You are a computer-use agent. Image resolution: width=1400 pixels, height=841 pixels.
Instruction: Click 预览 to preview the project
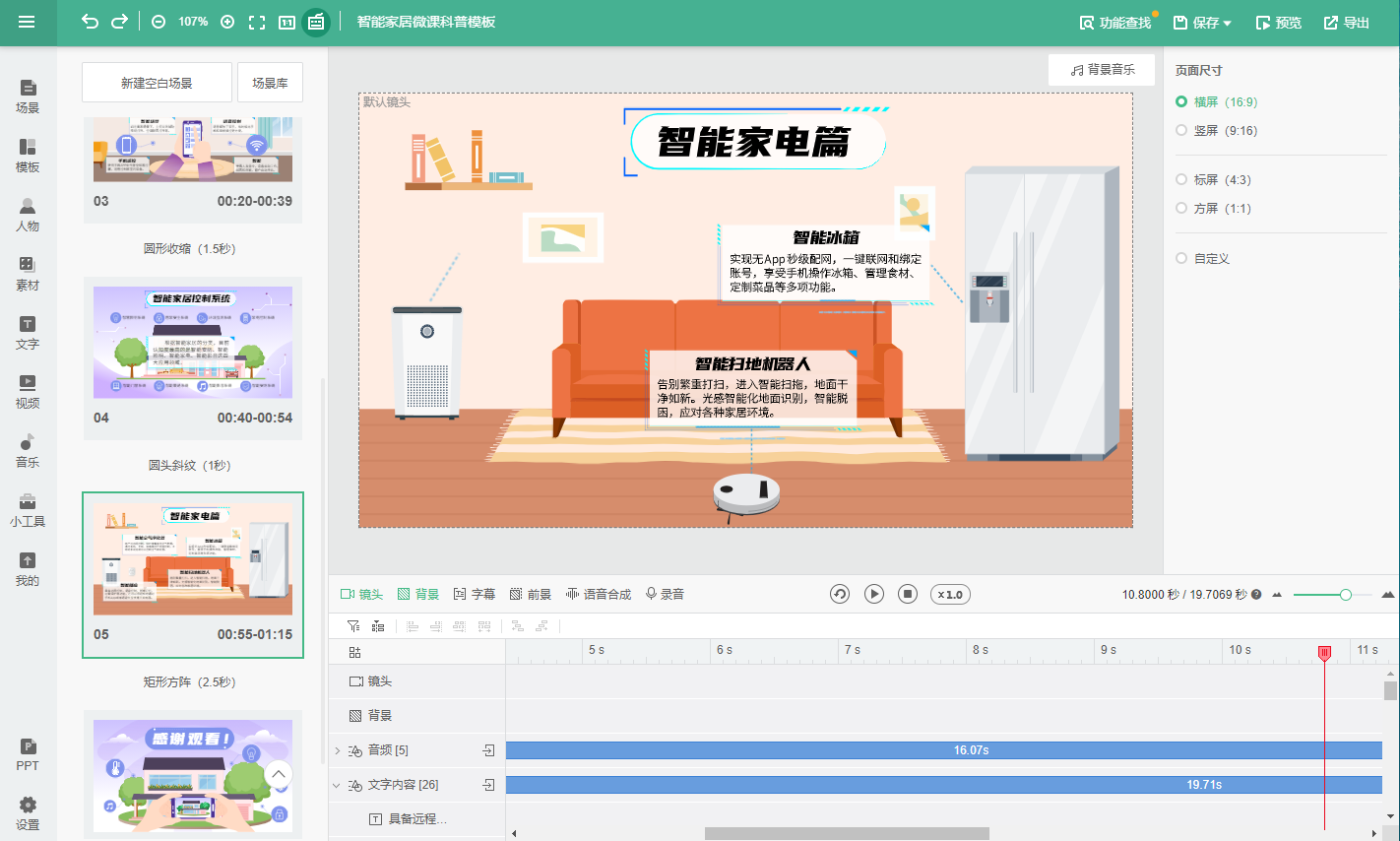click(1279, 23)
